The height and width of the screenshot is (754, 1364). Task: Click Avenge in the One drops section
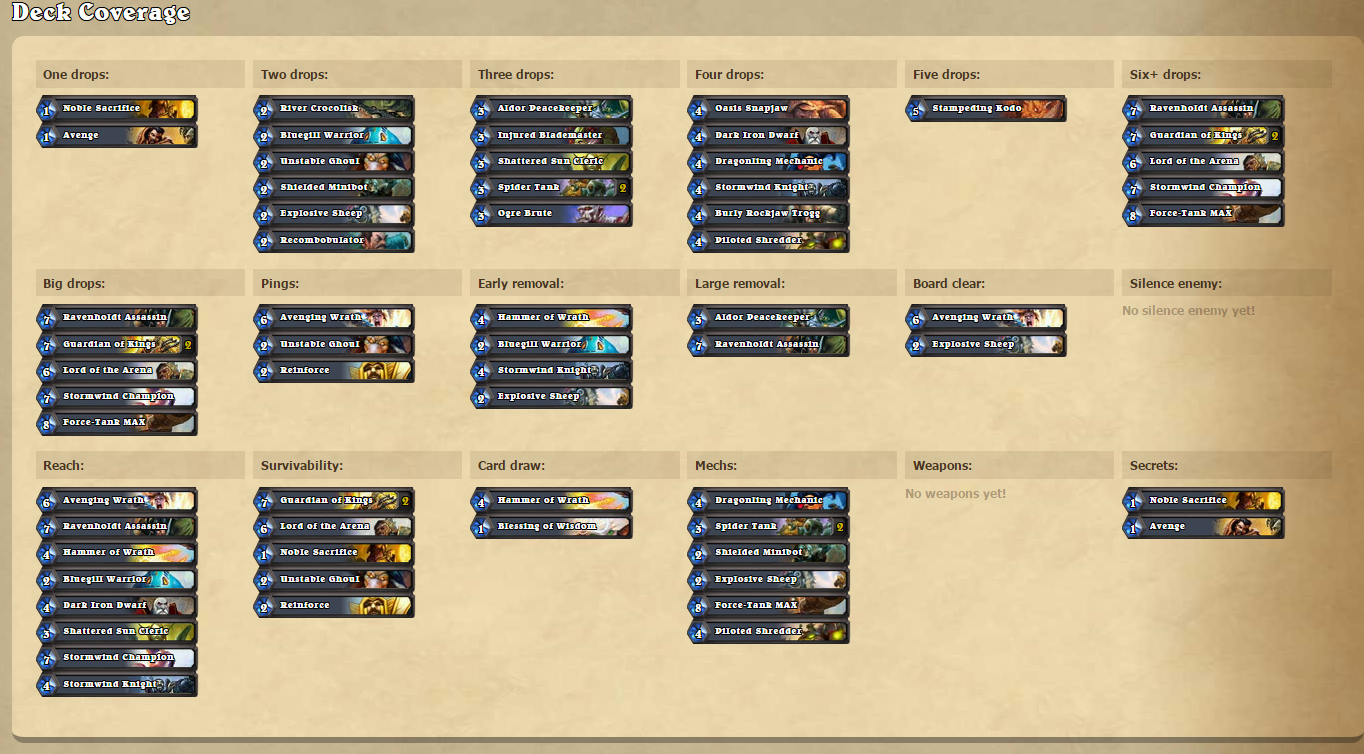[x=117, y=135]
